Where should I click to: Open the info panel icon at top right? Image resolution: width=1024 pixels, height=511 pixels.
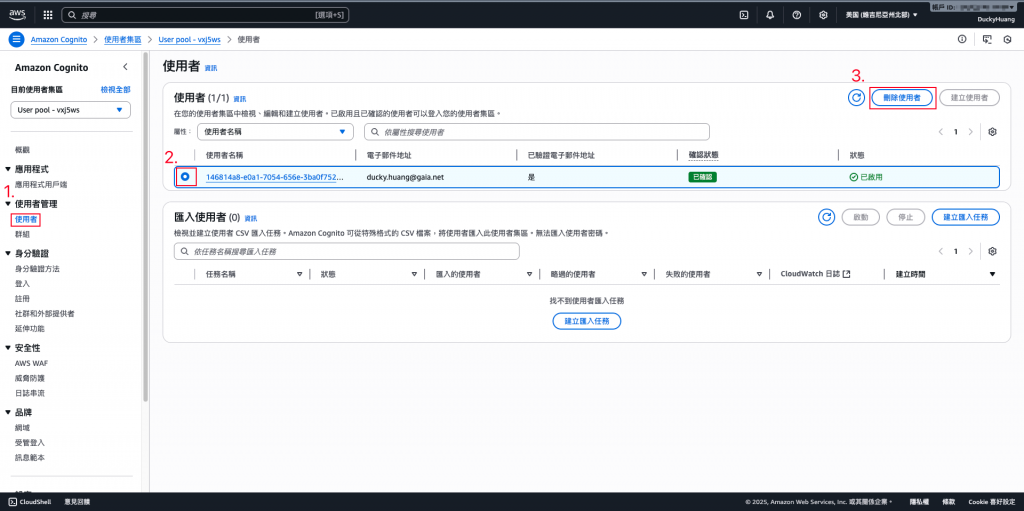tap(962, 39)
